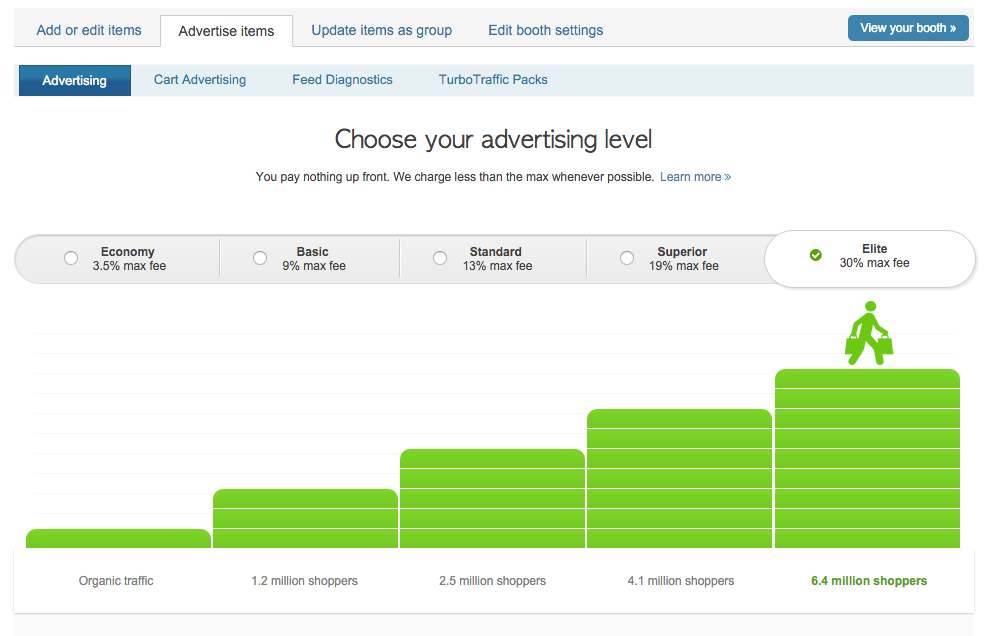Open the Edit booth settings tab
Screen dimensions: 990x636
click(545, 30)
